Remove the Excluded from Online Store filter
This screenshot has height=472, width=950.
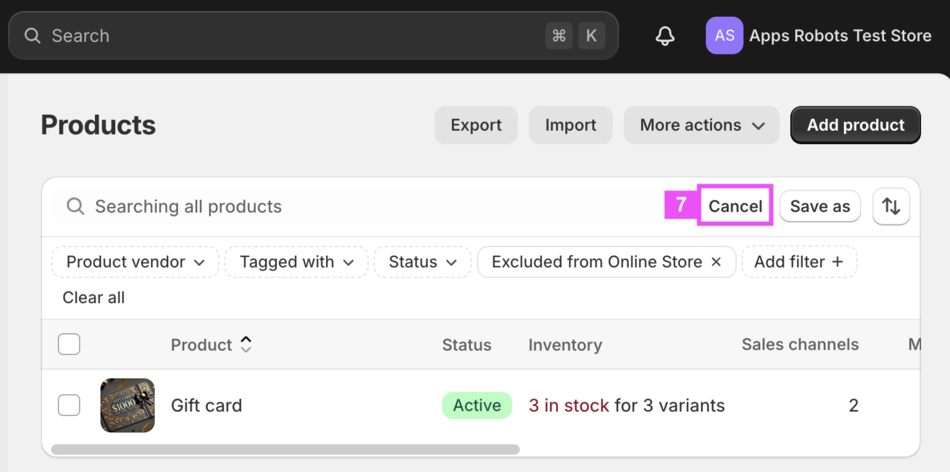point(716,262)
